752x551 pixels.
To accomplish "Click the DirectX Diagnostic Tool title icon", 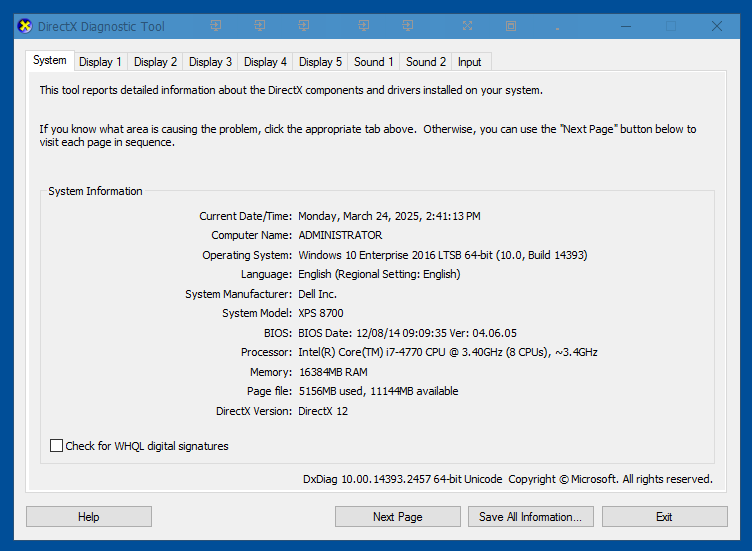I will point(25,26).
